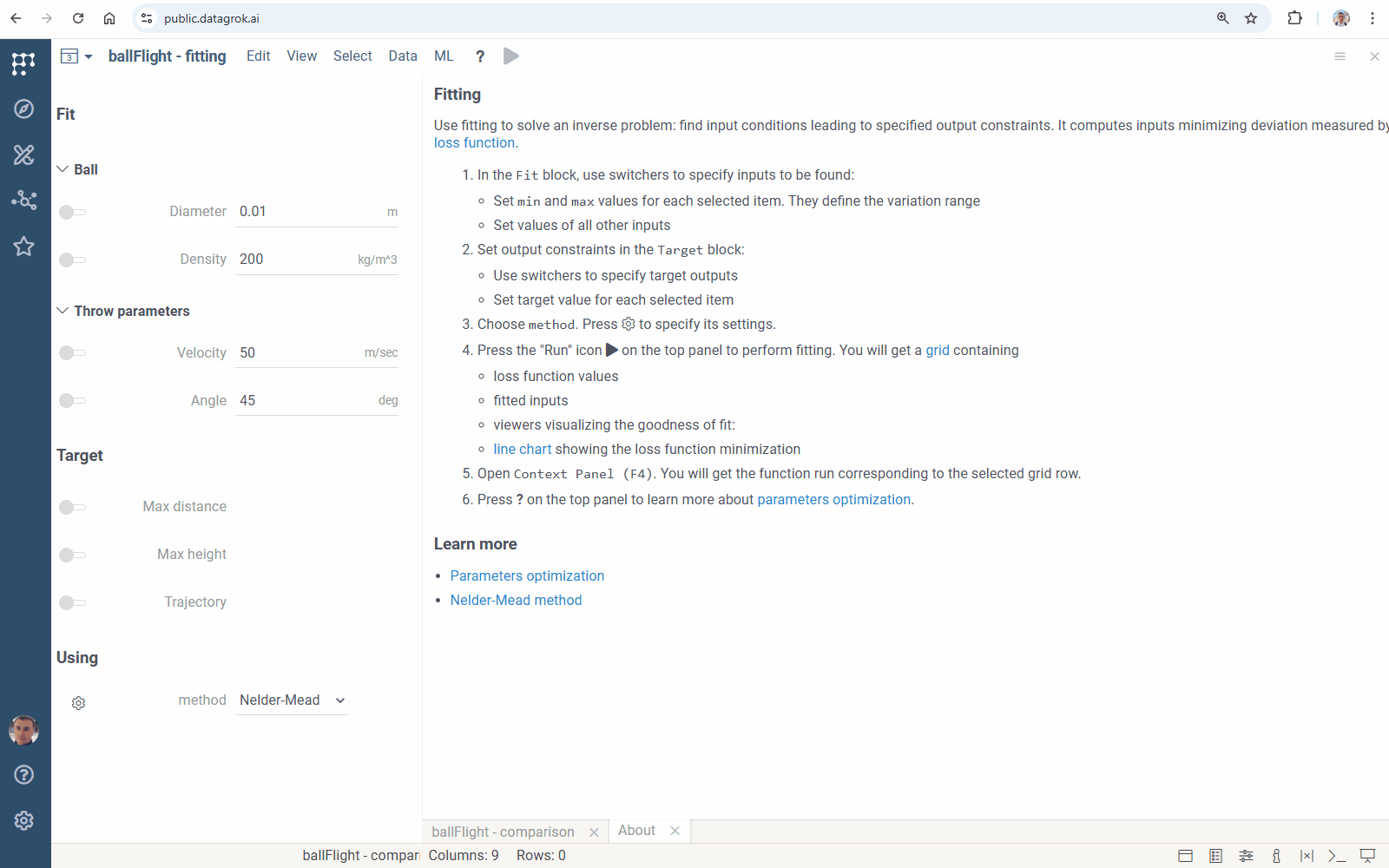Open the Help question mark in sidebar

[24, 775]
